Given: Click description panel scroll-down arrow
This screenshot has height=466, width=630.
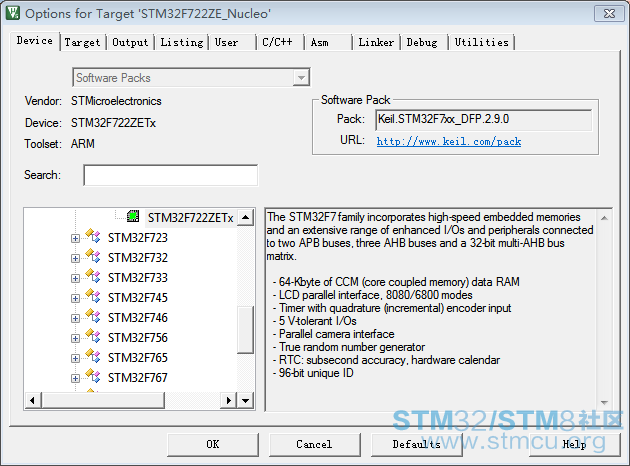Looking at the screenshot, I should click(604, 402).
